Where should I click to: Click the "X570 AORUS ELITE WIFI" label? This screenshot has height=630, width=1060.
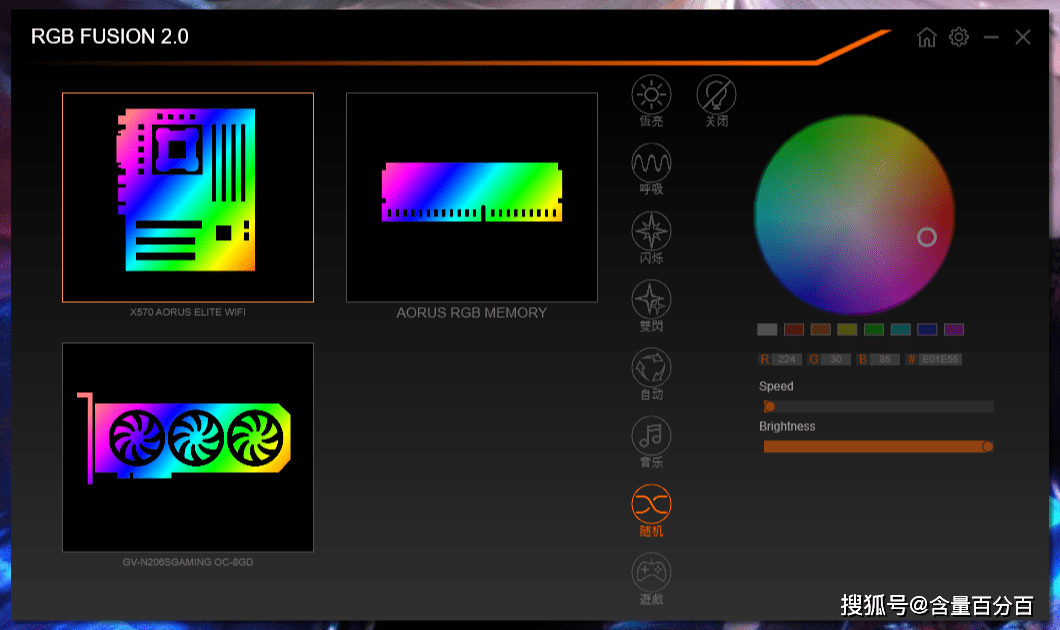tap(188, 312)
